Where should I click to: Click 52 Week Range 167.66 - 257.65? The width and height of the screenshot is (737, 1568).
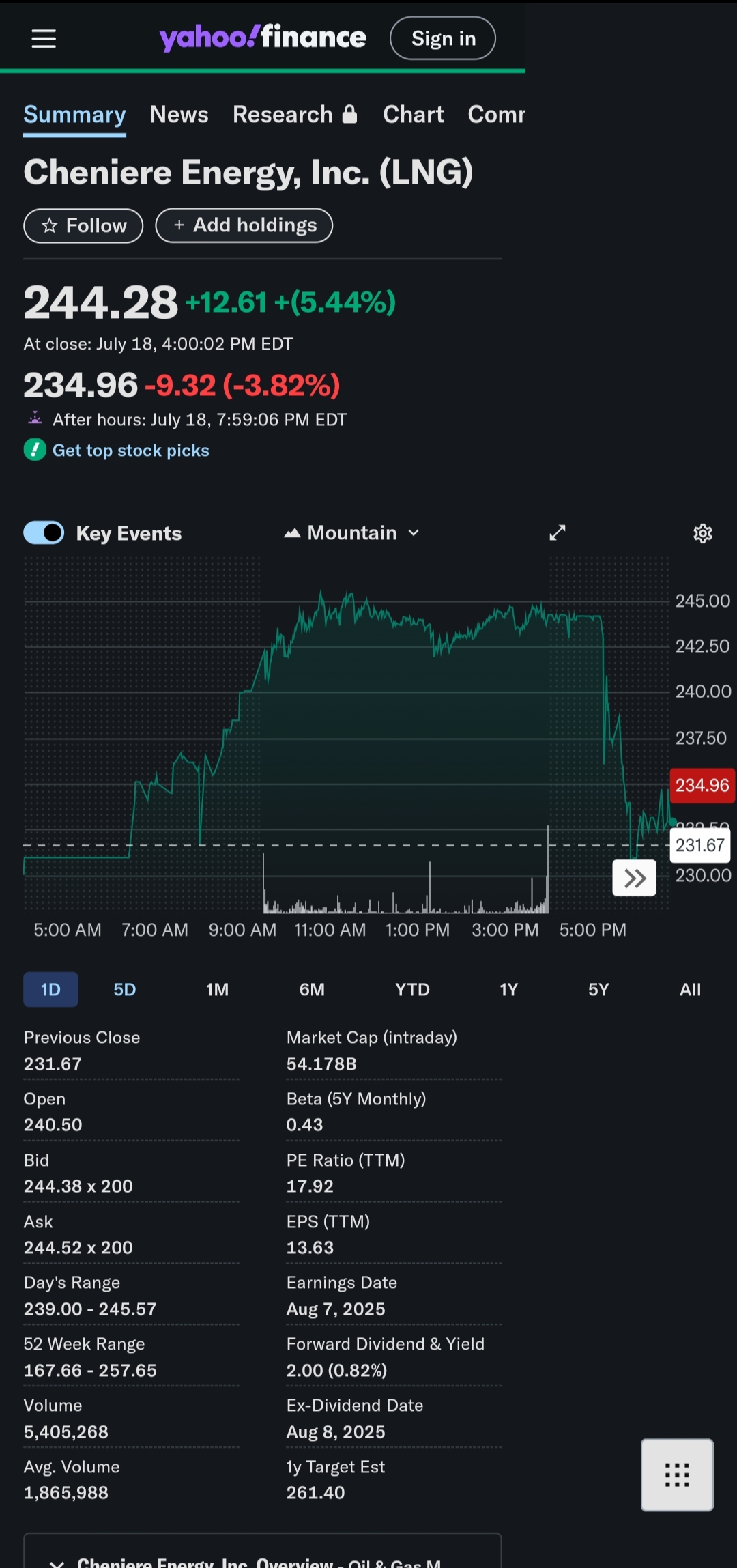[90, 1370]
